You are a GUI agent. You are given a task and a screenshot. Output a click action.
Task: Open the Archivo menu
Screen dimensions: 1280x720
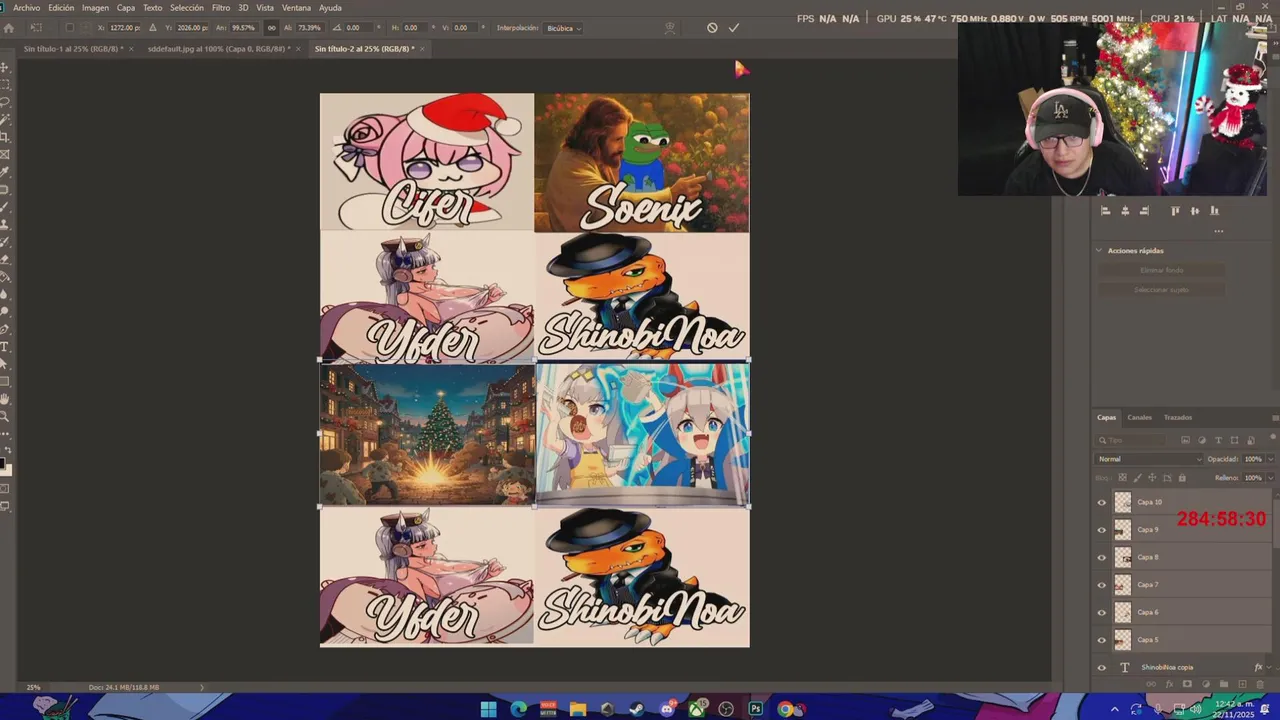point(27,8)
